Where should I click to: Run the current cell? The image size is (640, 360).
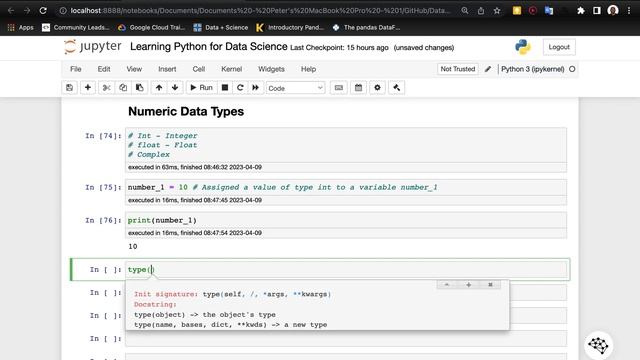(x=201, y=88)
